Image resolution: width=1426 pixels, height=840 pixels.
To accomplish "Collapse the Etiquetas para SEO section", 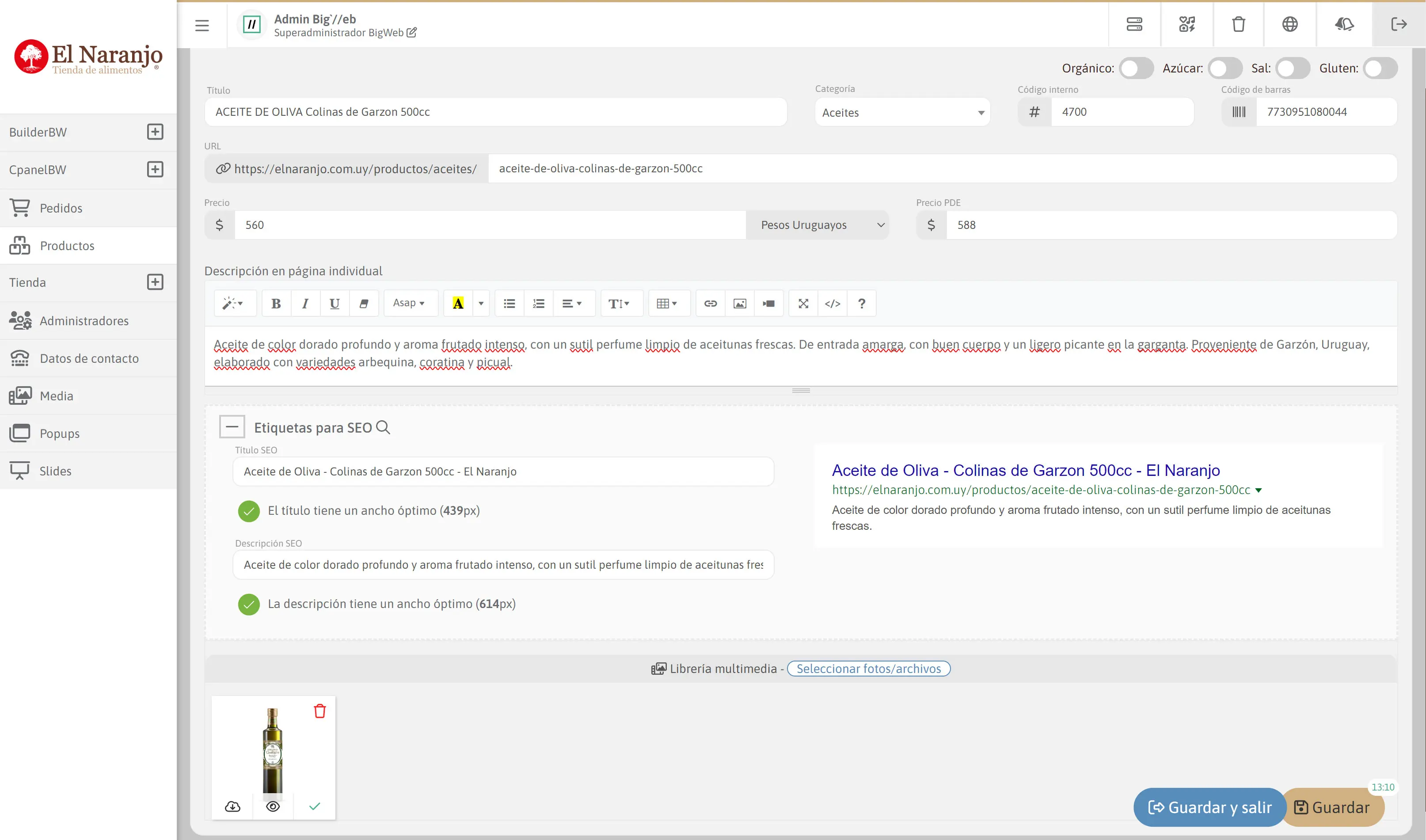I will pos(232,427).
